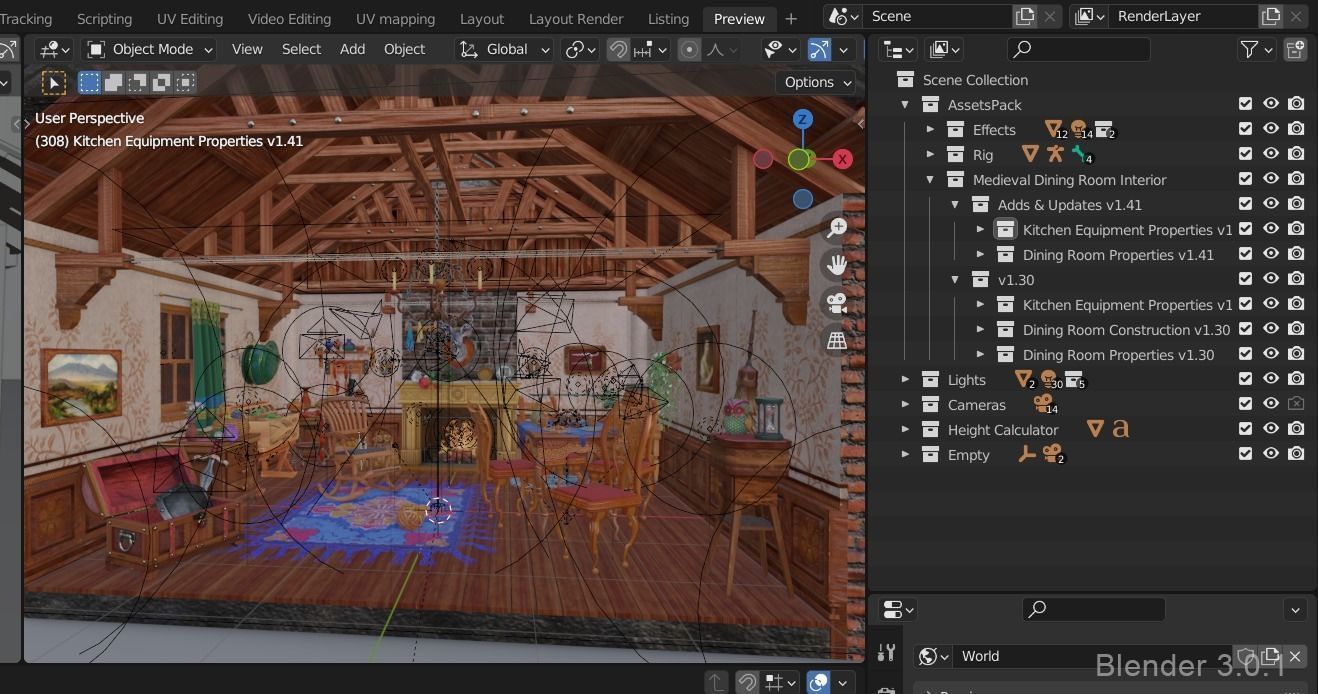This screenshot has height=694, width=1318.
Task: Click the Cameras collection camera data icon
Action: (x=1042, y=404)
